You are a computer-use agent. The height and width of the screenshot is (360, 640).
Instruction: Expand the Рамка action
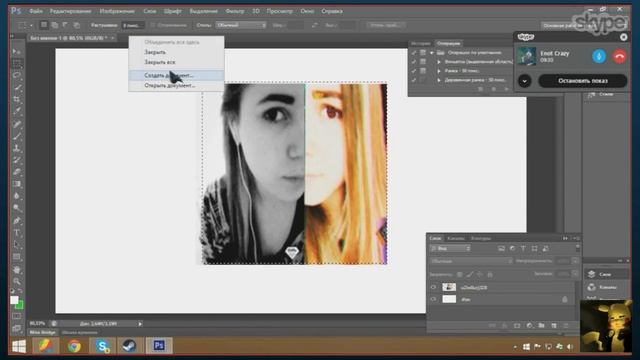[439, 71]
